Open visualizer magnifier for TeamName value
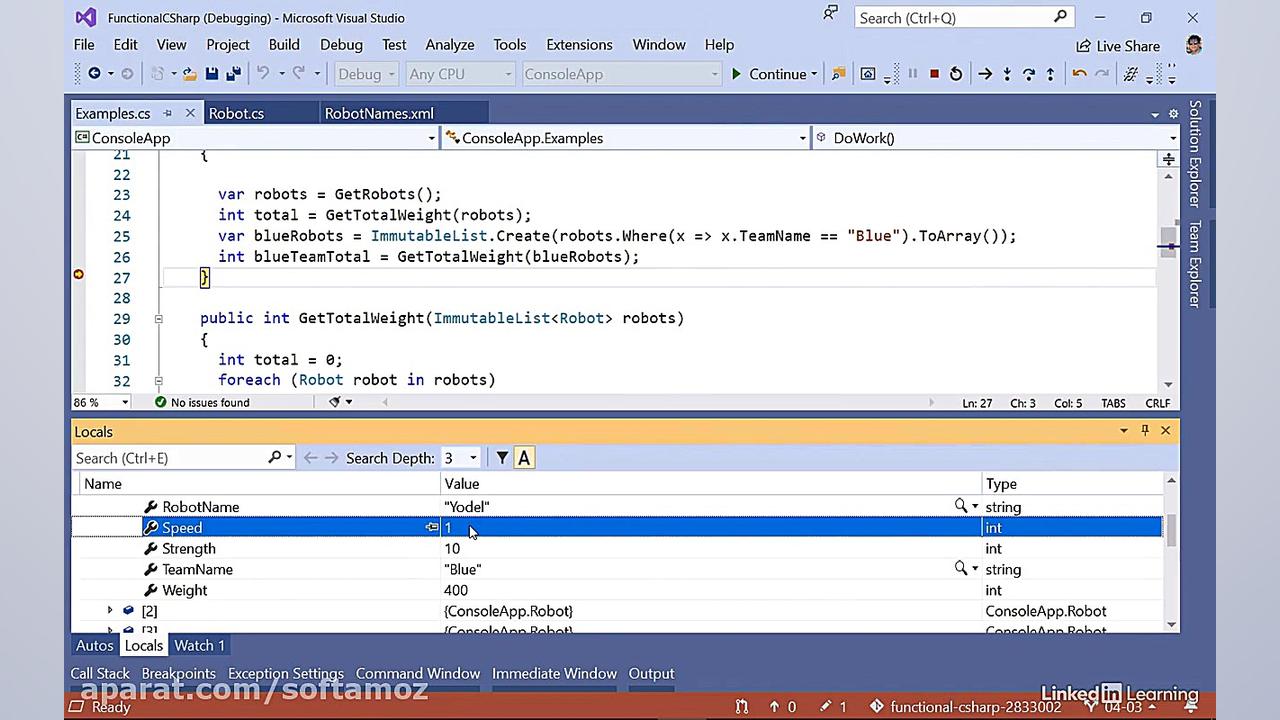Image resolution: width=1280 pixels, height=720 pixels. point(961,569)
